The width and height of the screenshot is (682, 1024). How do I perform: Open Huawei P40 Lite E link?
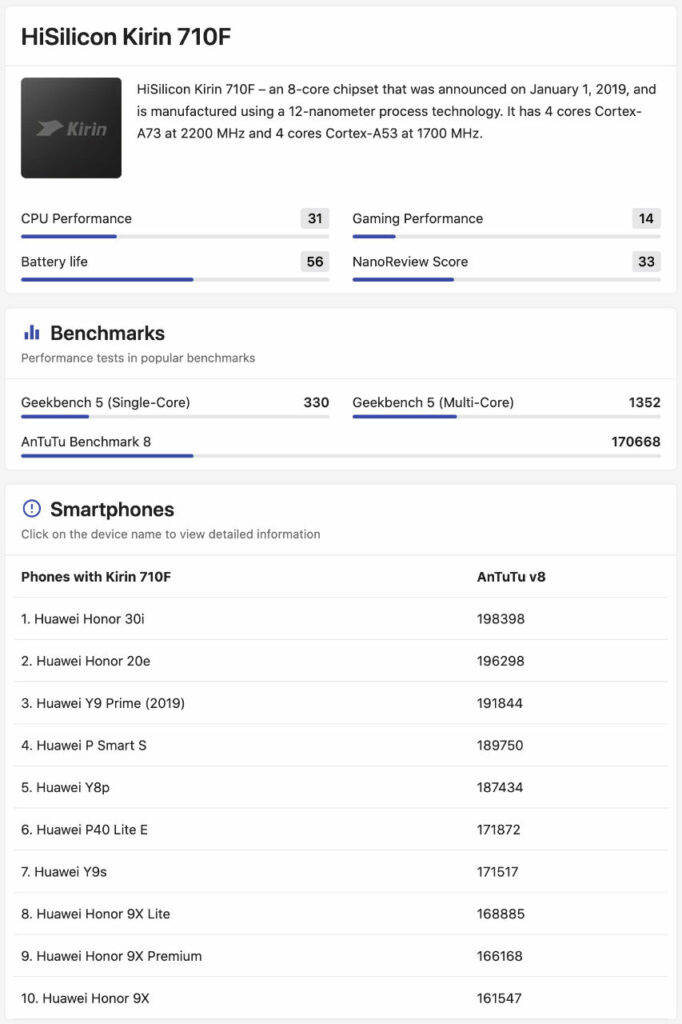tap(91, 829)
